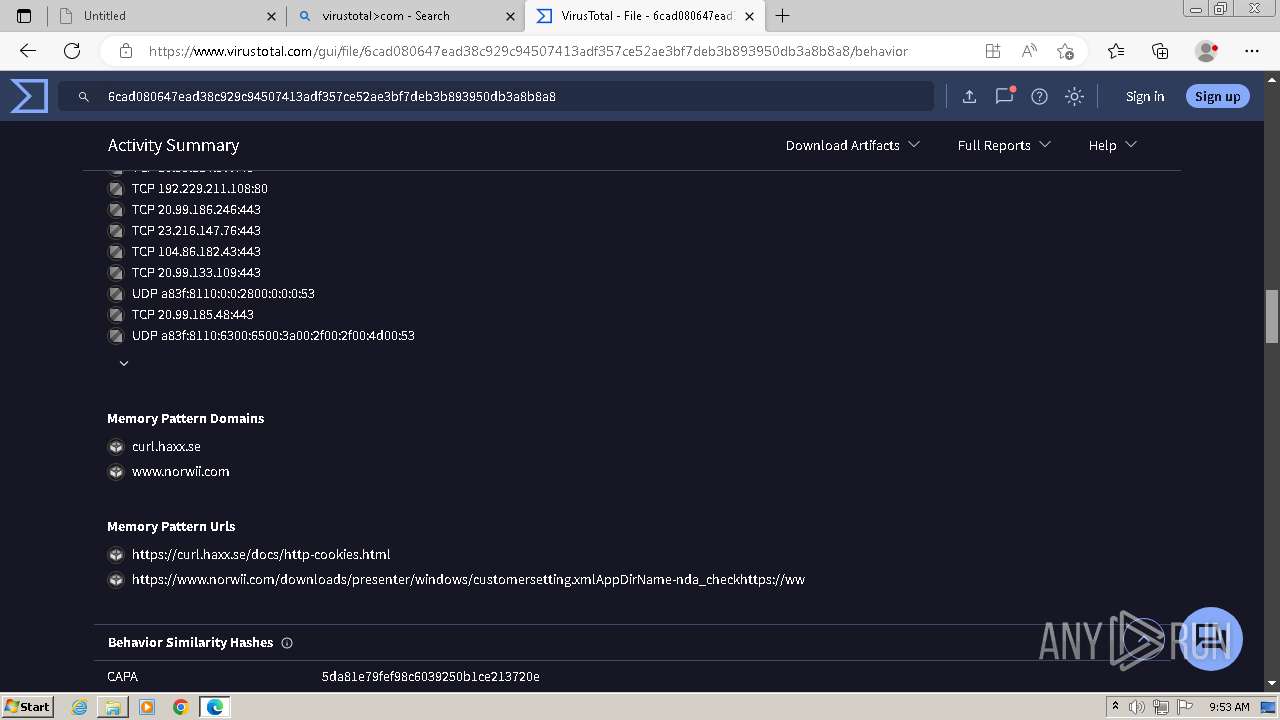Click the www.norwii.com domain text
The image size is (1280, 720).
(x=181, y=471)
